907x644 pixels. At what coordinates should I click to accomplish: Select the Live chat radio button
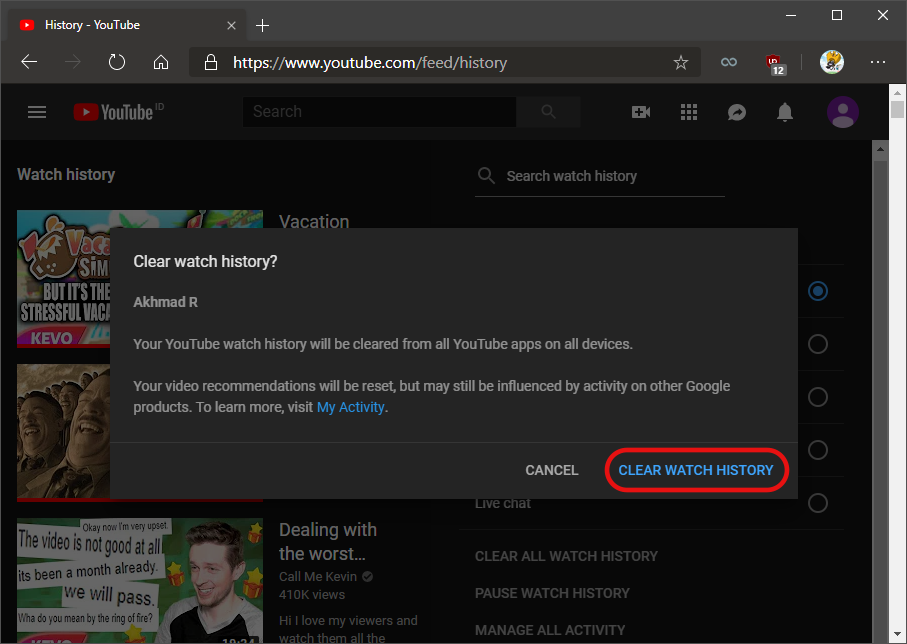click(818, 502)
